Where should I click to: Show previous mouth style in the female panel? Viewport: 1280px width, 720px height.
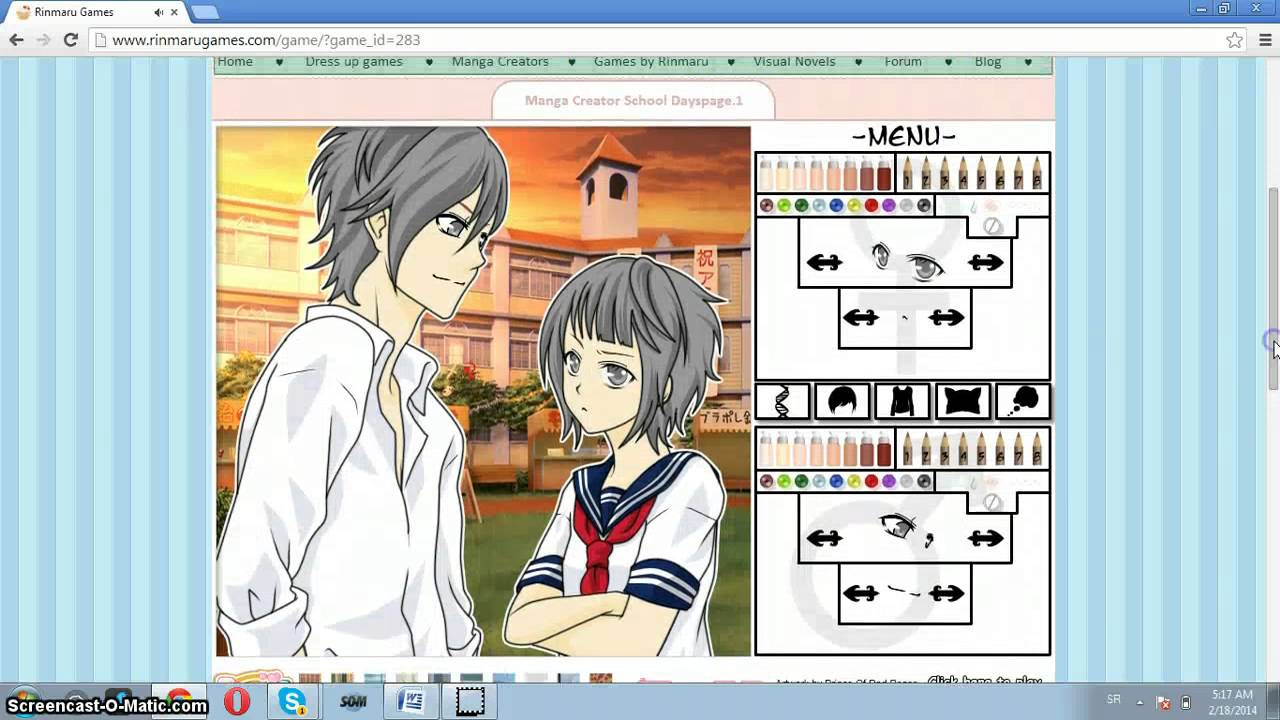click(x=860, y=318)
